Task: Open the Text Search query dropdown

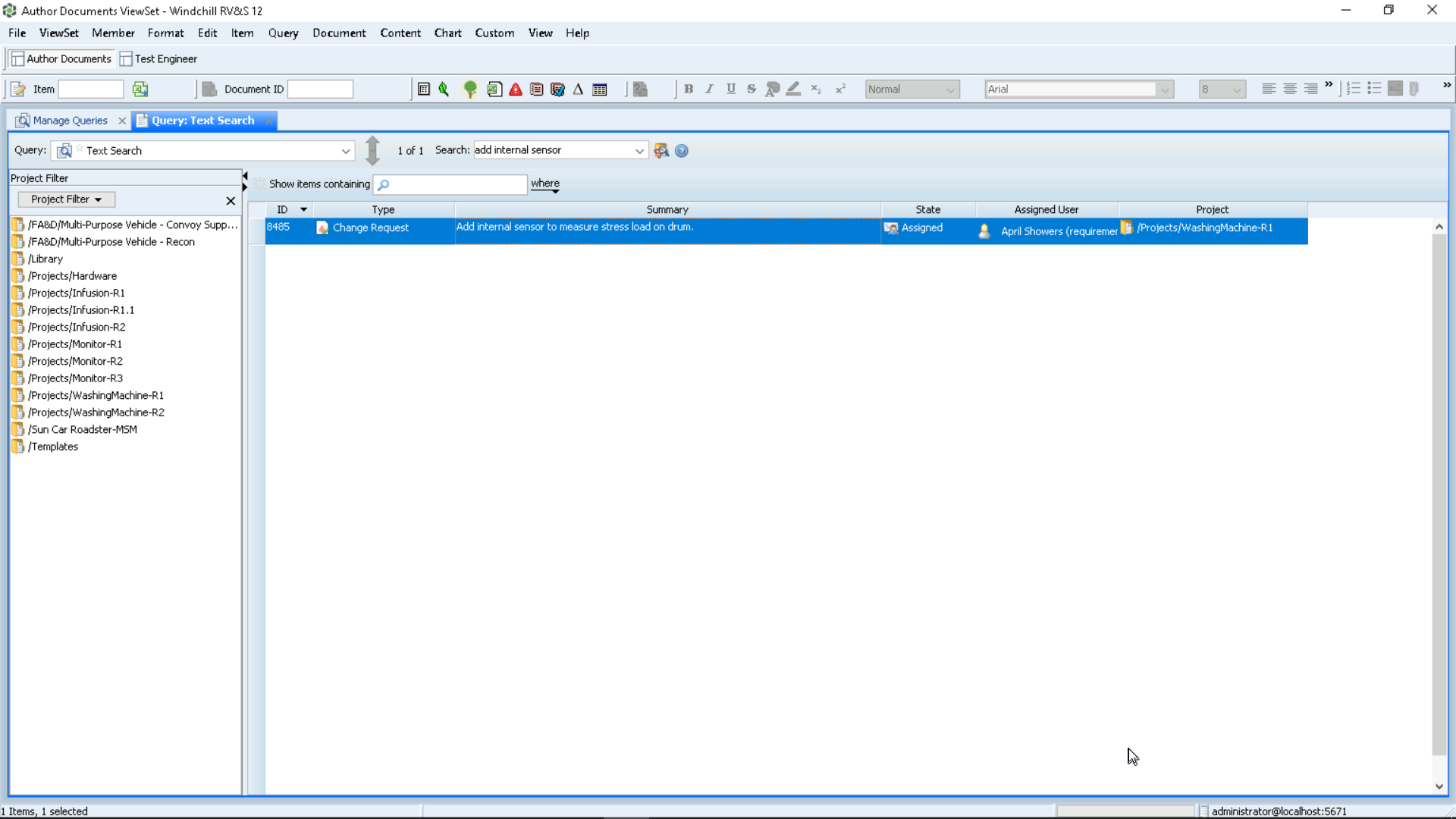Action: (x=346, y=151)
